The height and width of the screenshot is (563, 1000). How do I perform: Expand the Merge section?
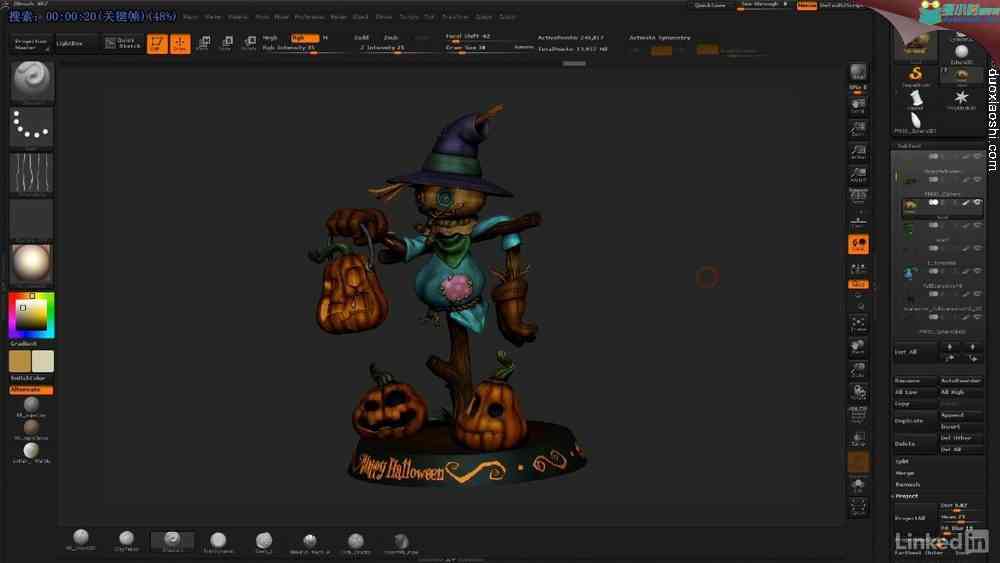[x=905, y=473]
